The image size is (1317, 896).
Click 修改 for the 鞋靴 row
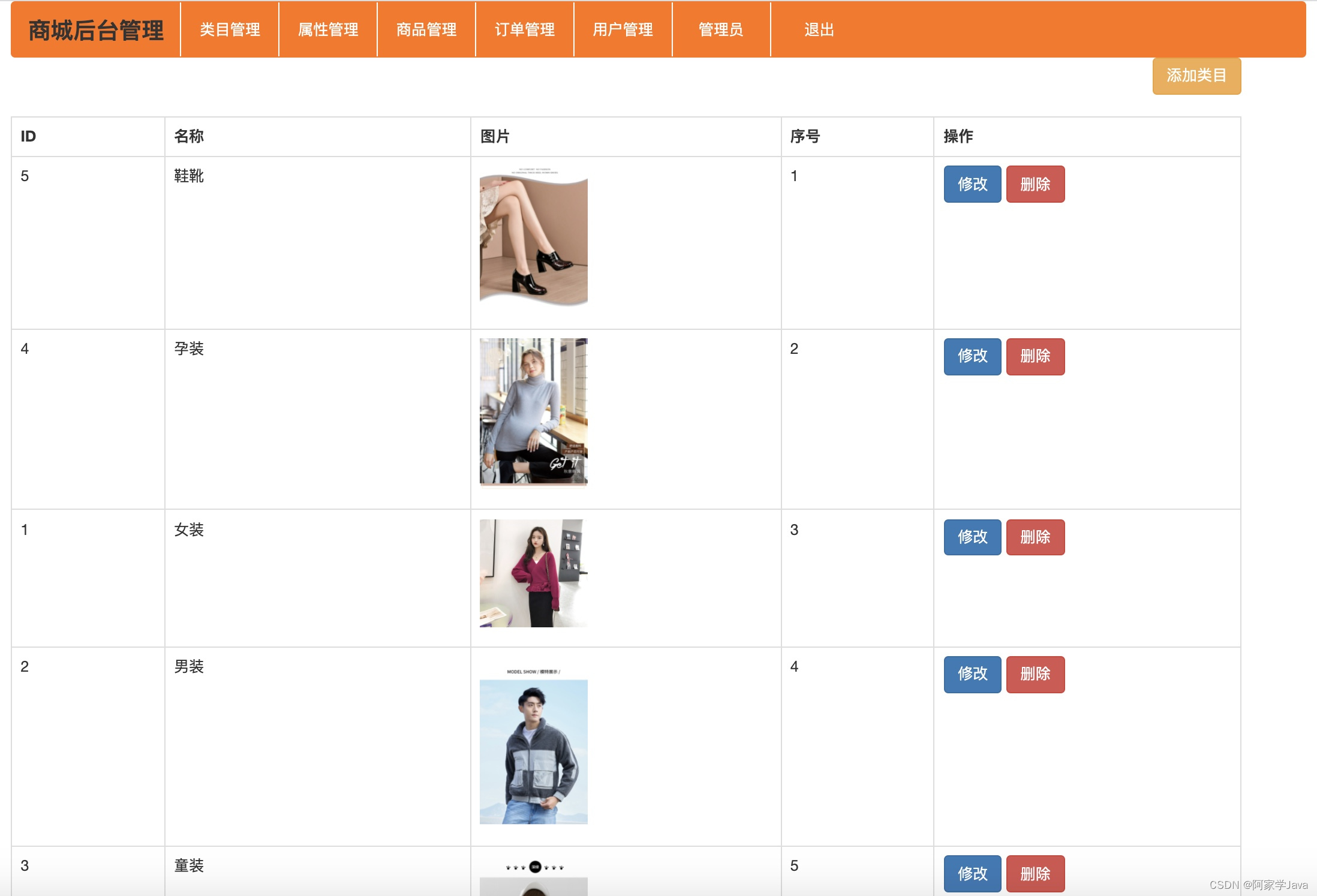pyautogui.click(x=972, y=184)
